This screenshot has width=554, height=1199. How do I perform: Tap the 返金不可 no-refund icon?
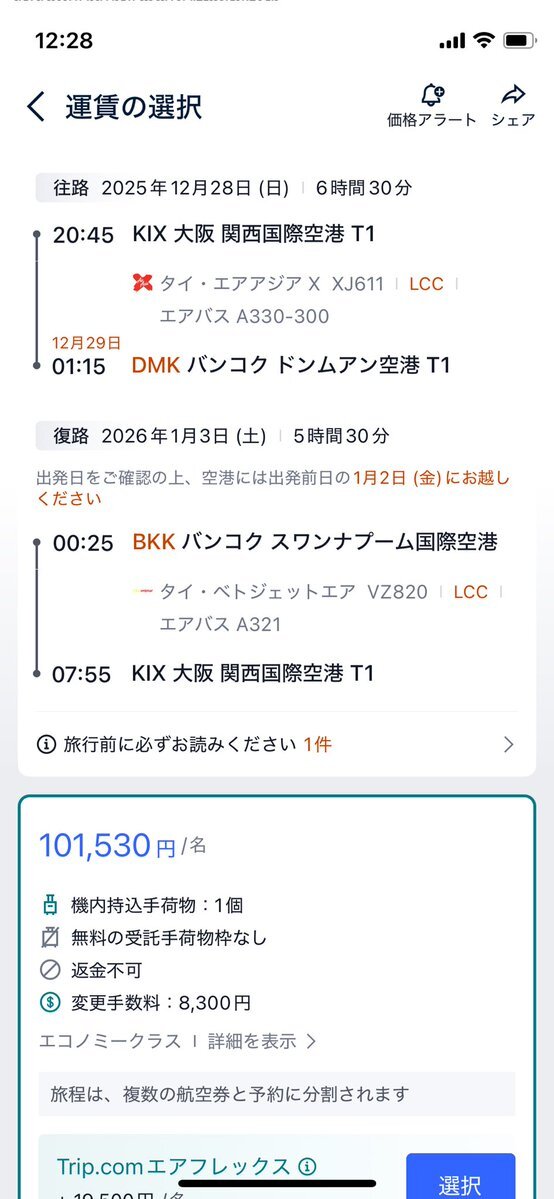50,970
